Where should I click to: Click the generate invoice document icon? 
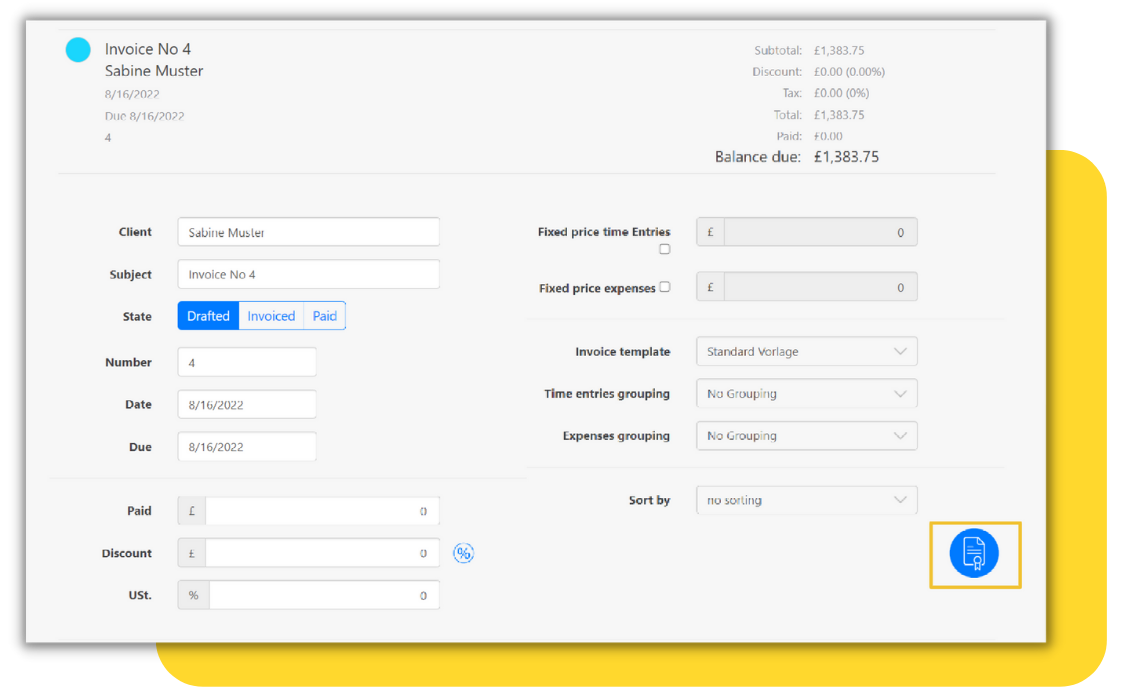coord(975,553)
